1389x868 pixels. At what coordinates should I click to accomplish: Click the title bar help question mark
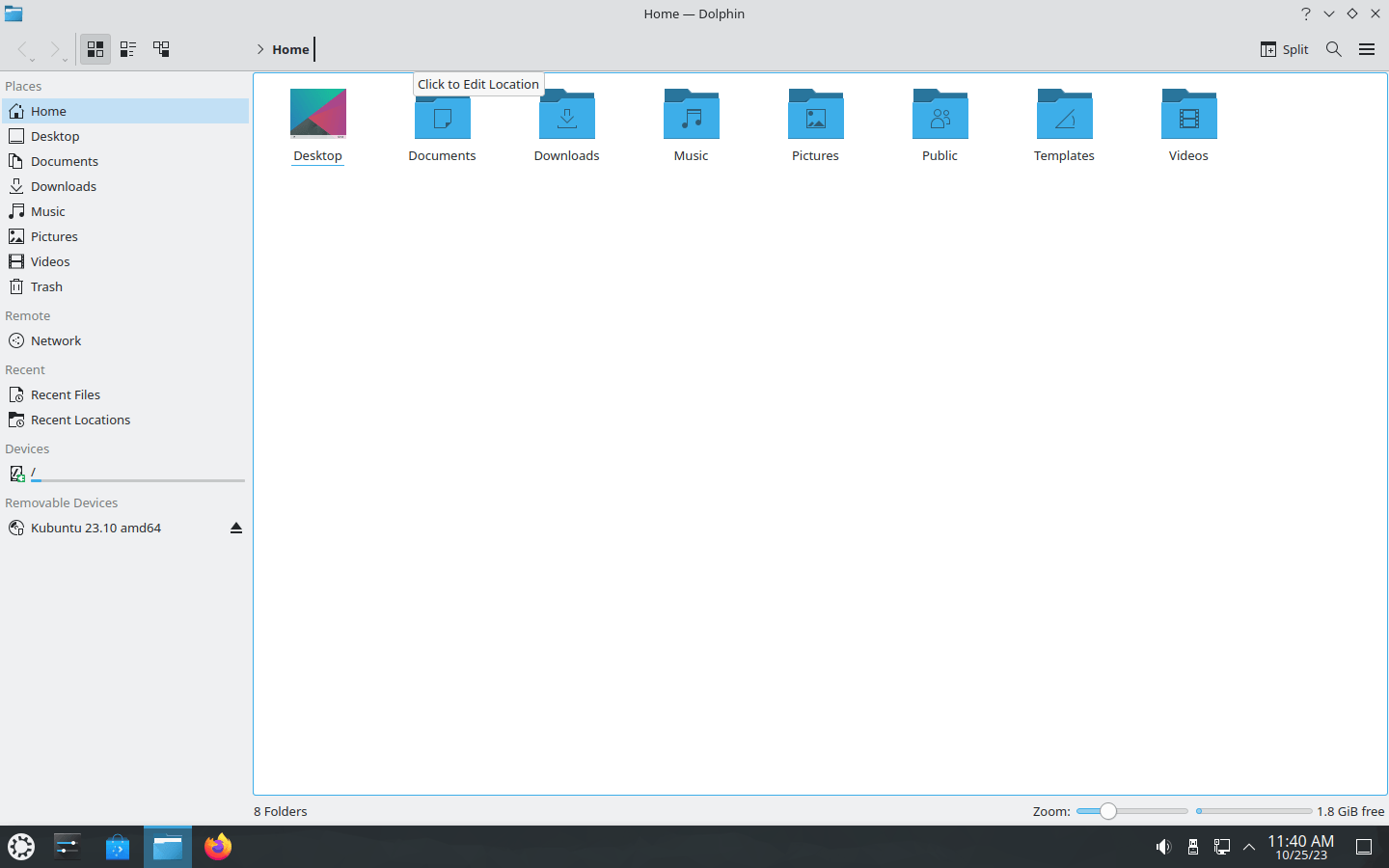pos(1306,14)
